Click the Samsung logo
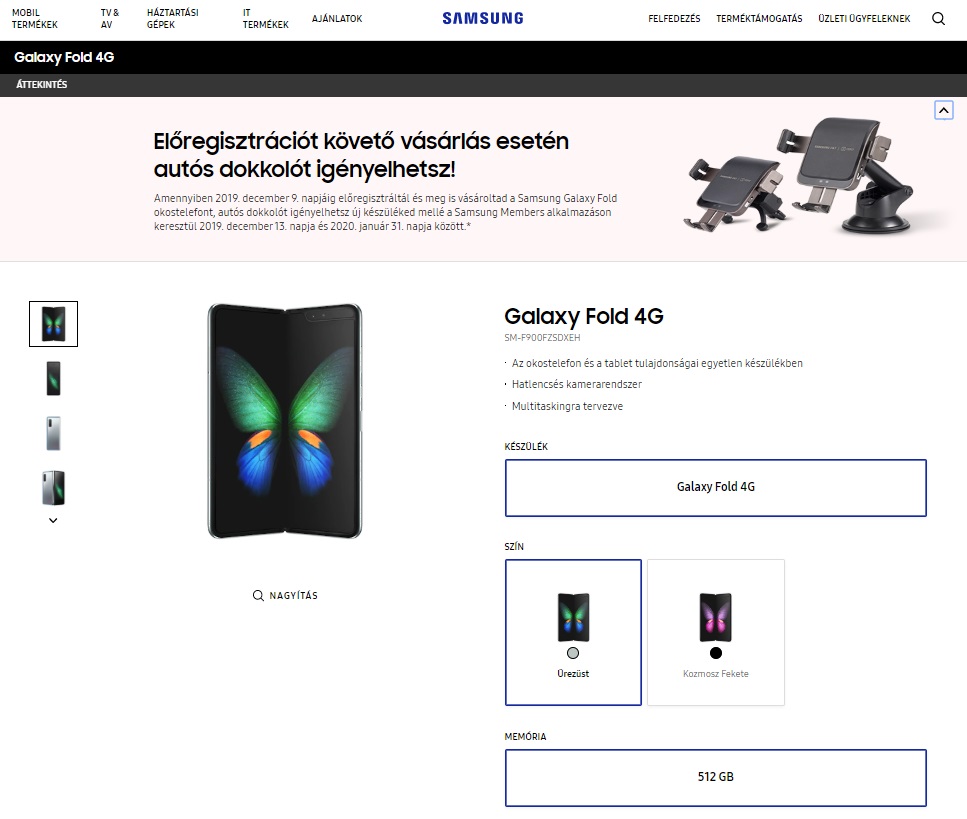Screen dimensions: 967x819 tap(483, 18)
